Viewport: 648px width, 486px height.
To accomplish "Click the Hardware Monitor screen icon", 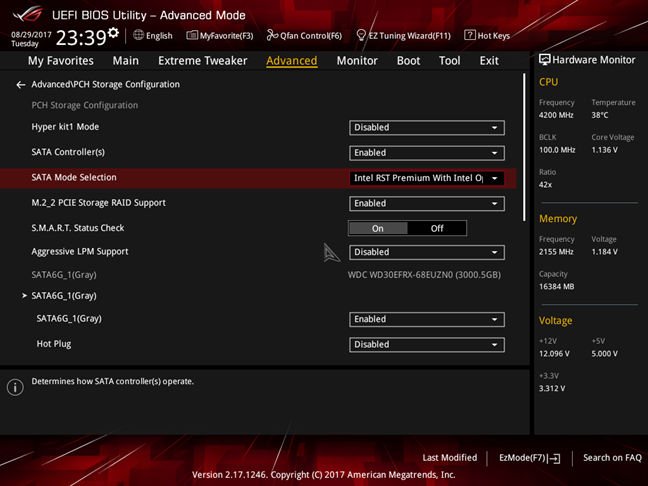I will pyautogui.click(x=545, y=60).
